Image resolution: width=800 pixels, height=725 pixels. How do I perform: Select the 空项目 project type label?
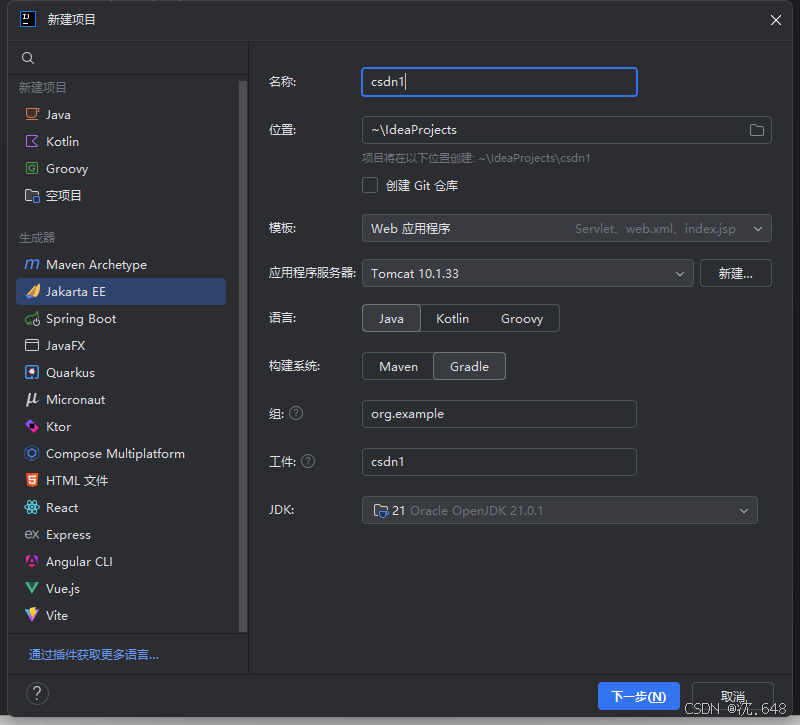point(64,195)
